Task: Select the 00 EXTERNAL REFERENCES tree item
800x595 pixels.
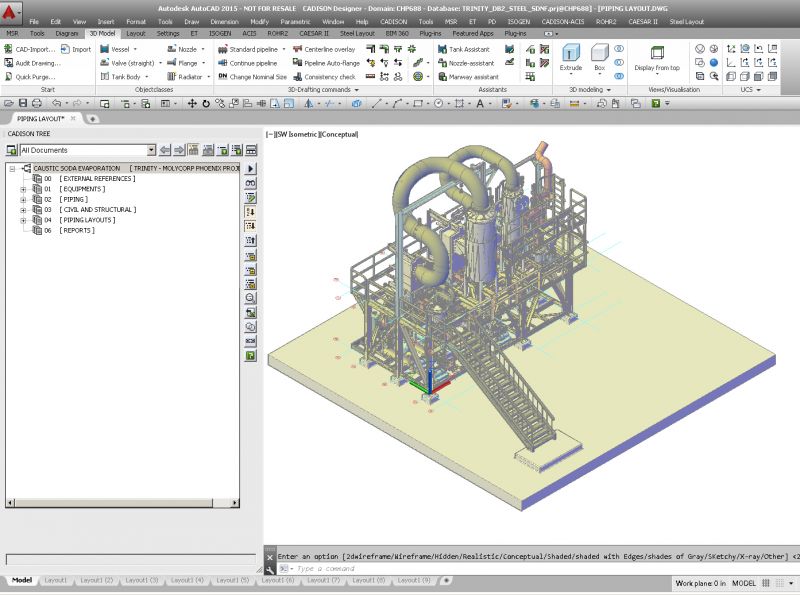Action: (84, 179)
